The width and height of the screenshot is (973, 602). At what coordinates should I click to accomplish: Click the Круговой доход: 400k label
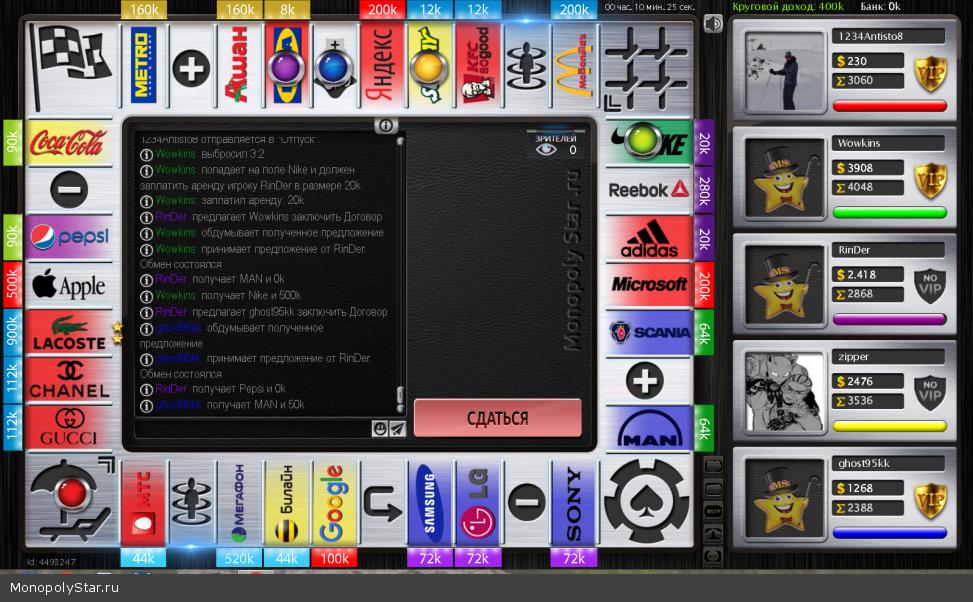(788, 7)
